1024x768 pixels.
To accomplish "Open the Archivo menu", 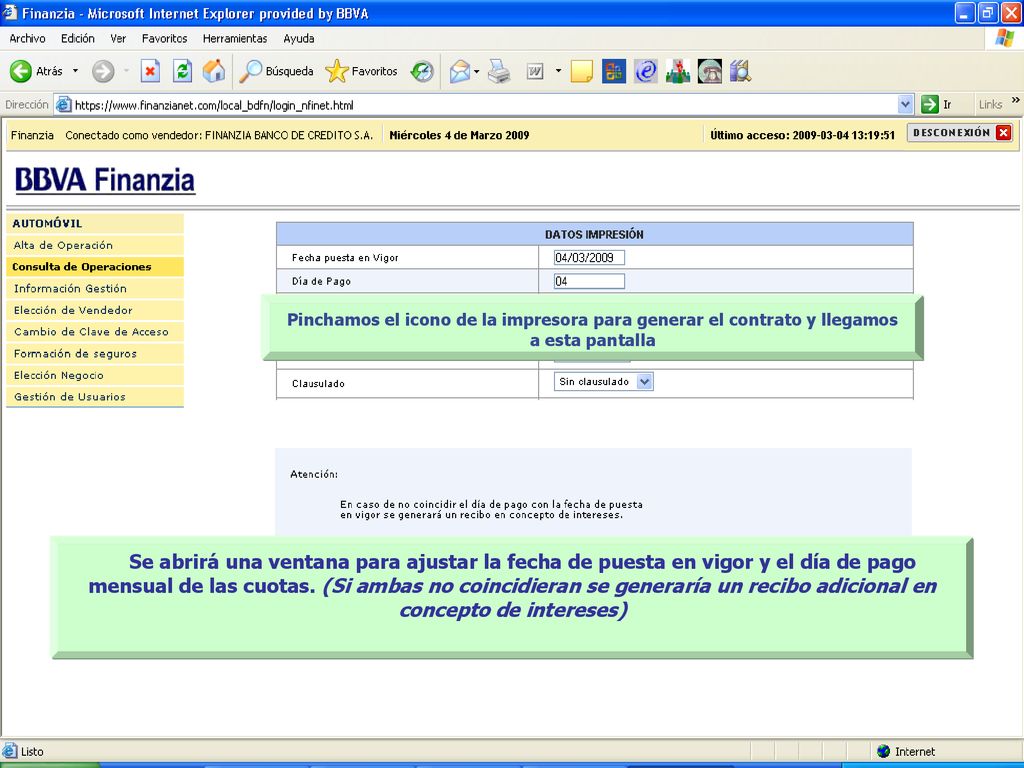I will tap(27, 39).
